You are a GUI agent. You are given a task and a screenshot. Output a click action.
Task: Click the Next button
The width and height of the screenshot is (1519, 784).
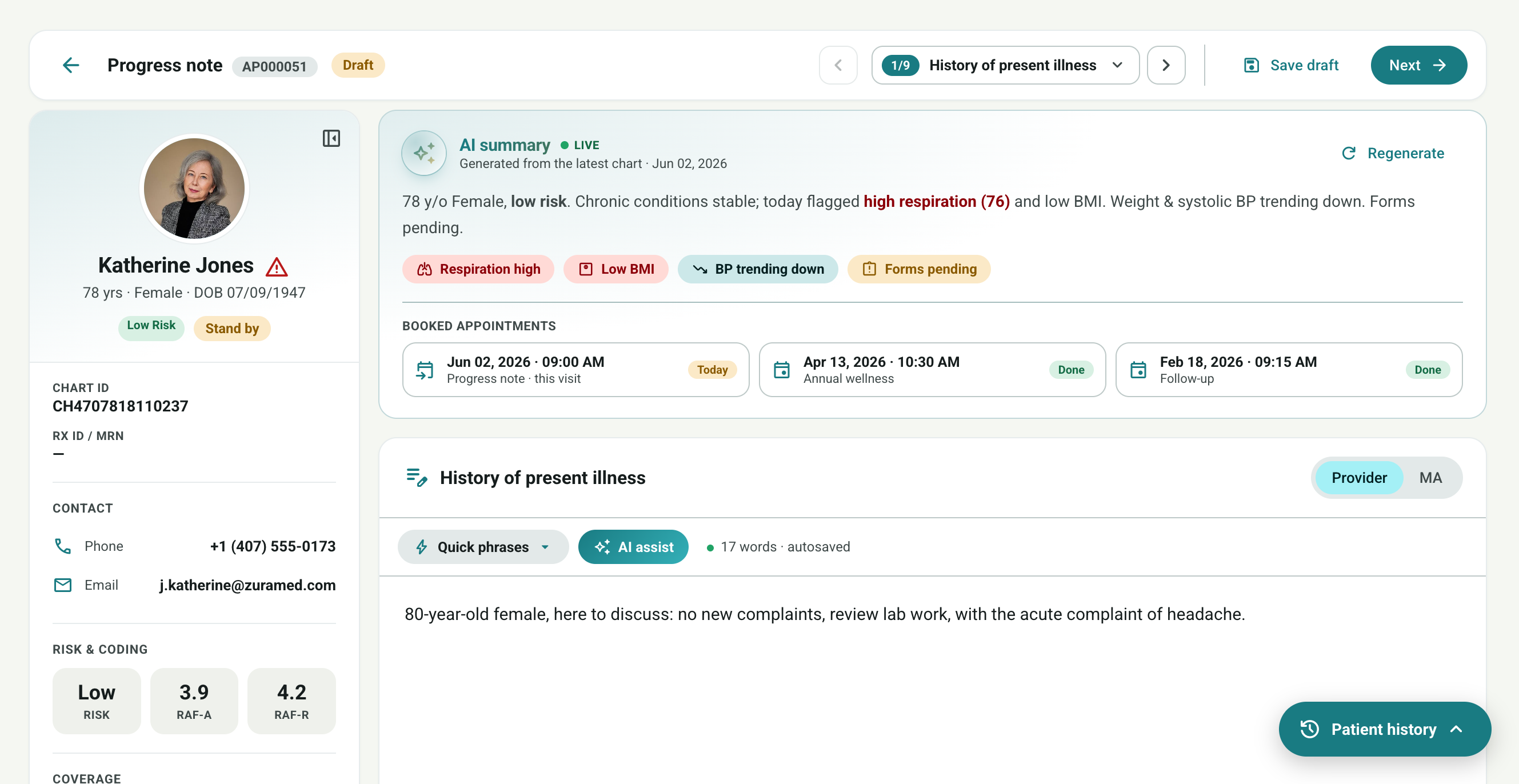(x=1418, y=65)
